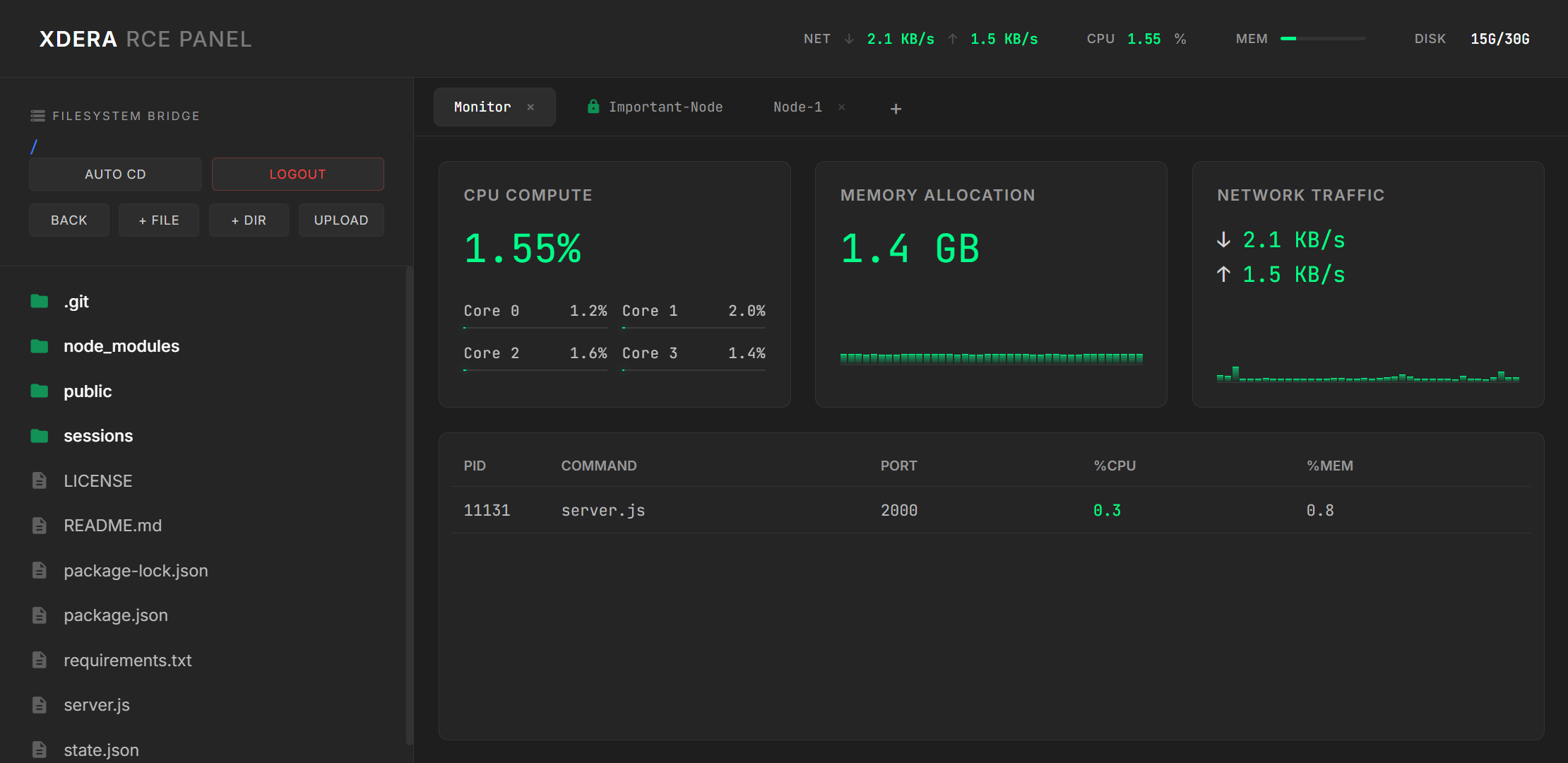Click the BACK button
The image size is (1568, 763).
point(69,220)
